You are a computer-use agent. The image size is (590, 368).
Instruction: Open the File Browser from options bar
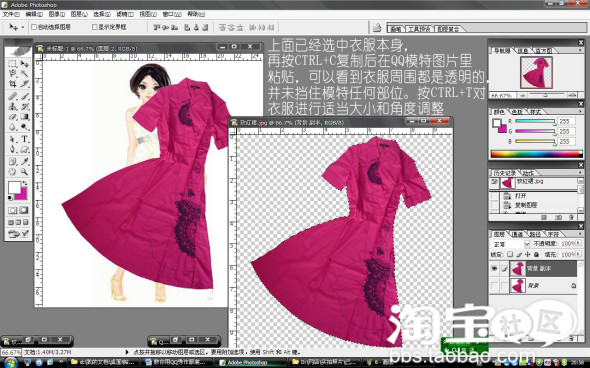coord(377,27)
